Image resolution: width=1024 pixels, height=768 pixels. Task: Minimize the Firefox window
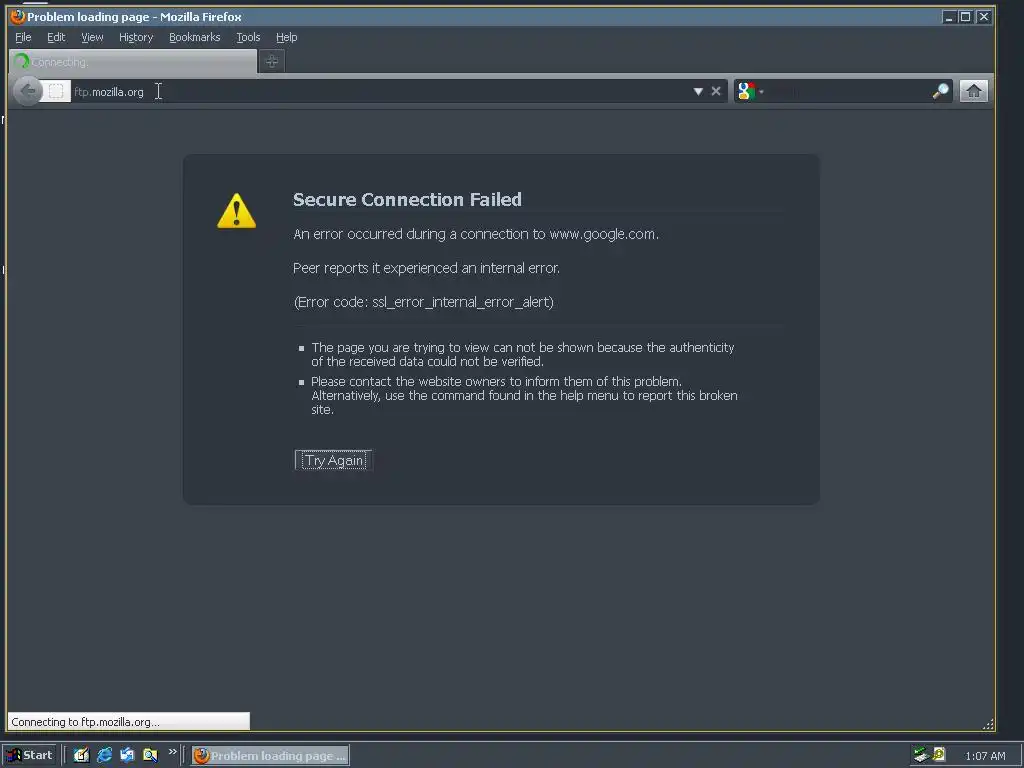(x=948, y=17)
